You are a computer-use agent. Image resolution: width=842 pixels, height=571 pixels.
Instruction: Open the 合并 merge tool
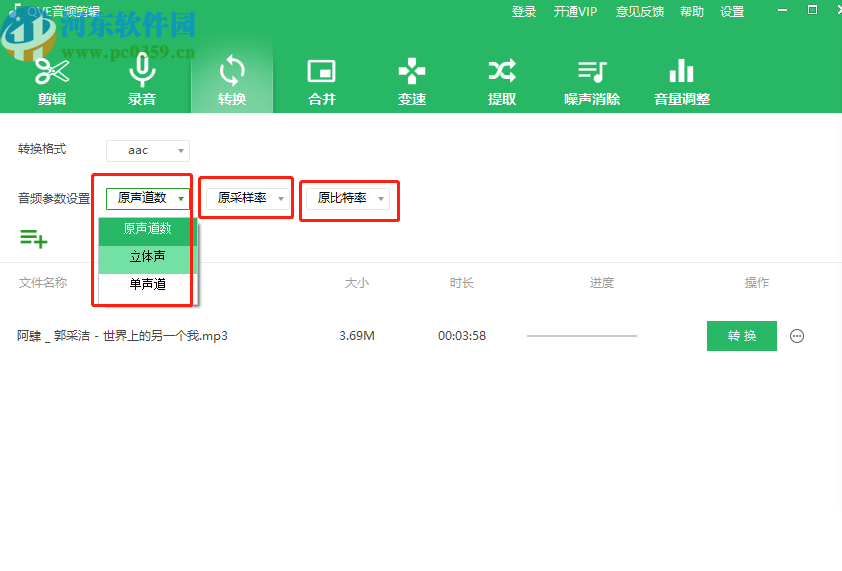pyautogui.click(x=321, y=80)
